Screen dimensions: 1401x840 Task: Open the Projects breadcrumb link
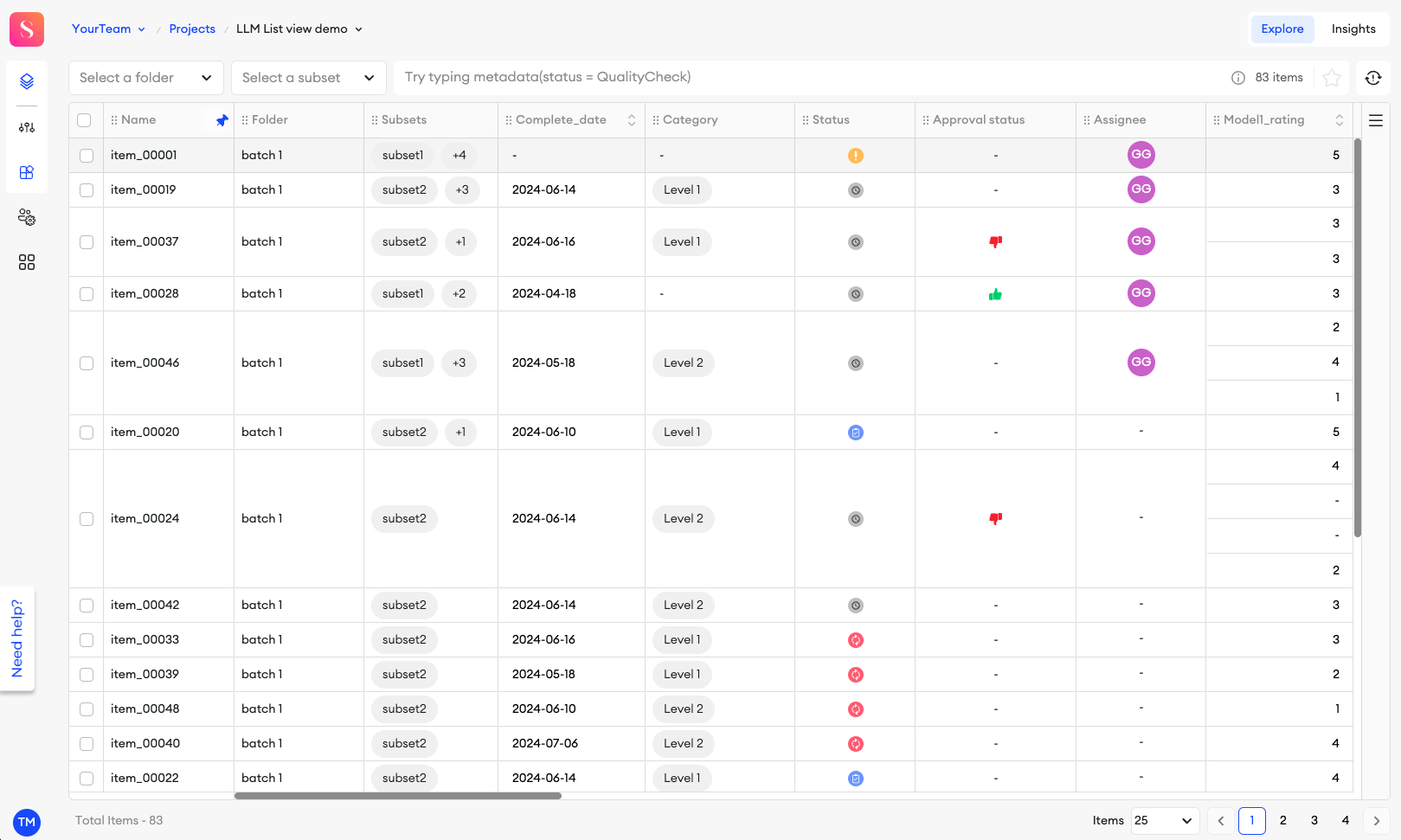point(192,29)
